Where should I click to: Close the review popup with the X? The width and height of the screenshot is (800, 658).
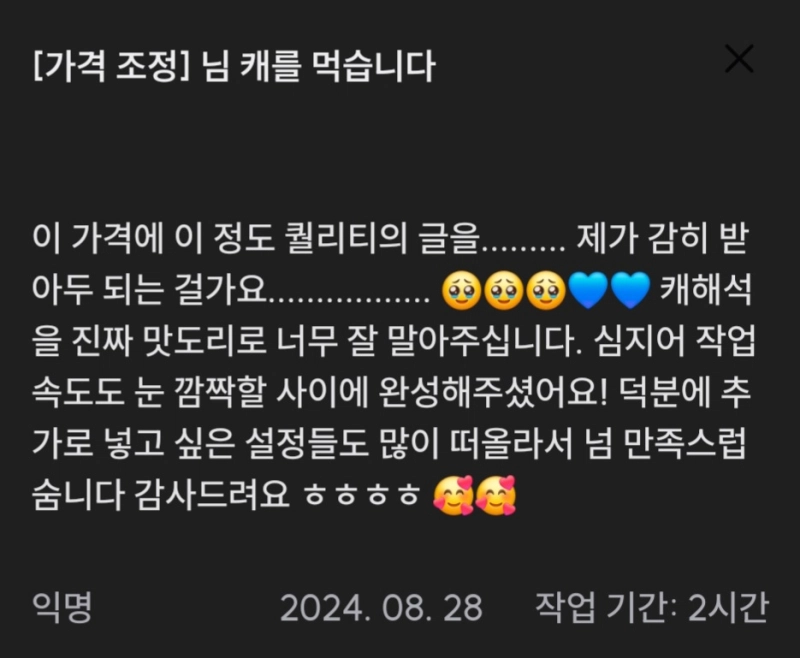[x=739, y=59]
